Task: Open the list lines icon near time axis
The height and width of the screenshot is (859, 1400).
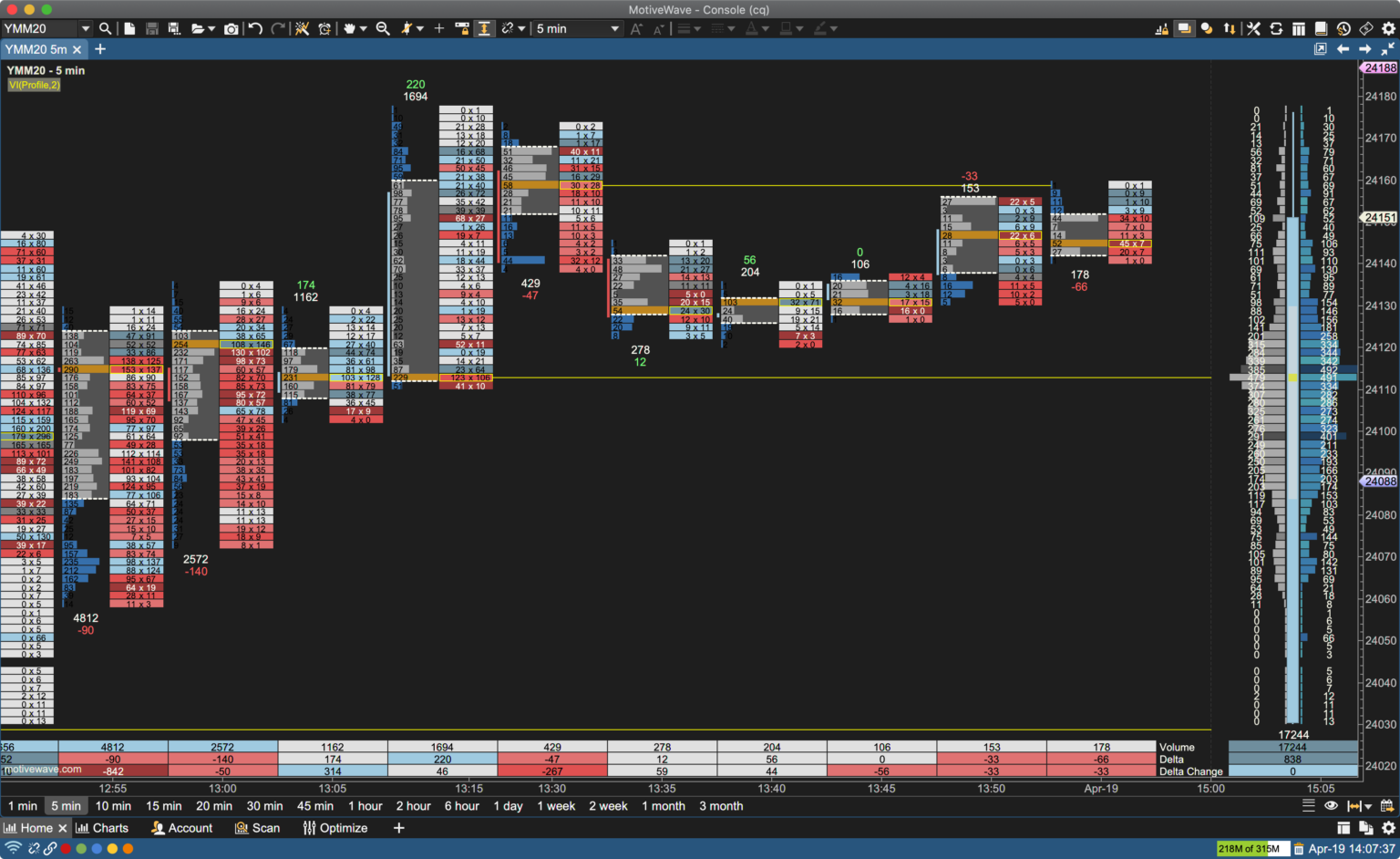Action: [1309, 806]
